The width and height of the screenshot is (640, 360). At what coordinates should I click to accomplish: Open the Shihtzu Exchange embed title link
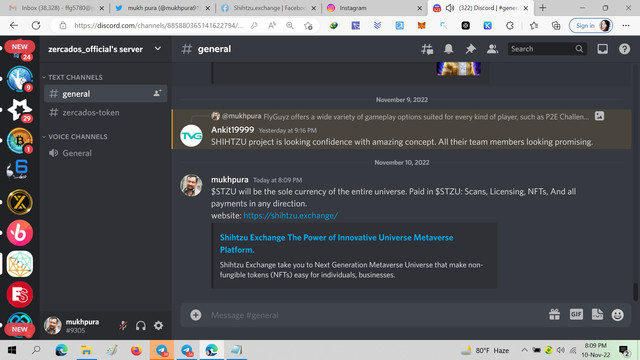336,243
